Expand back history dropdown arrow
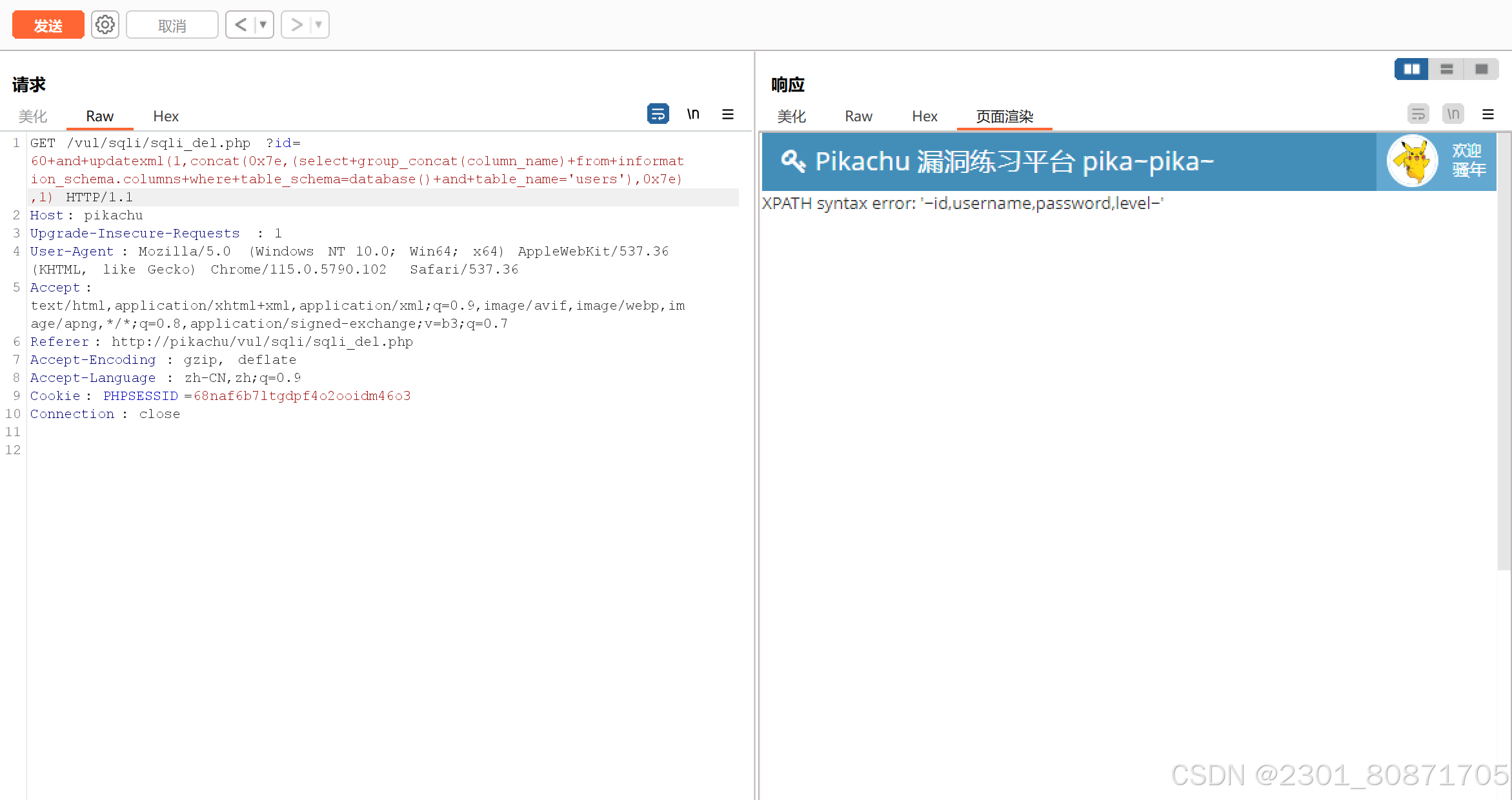1512x800 pixels. 263,25
